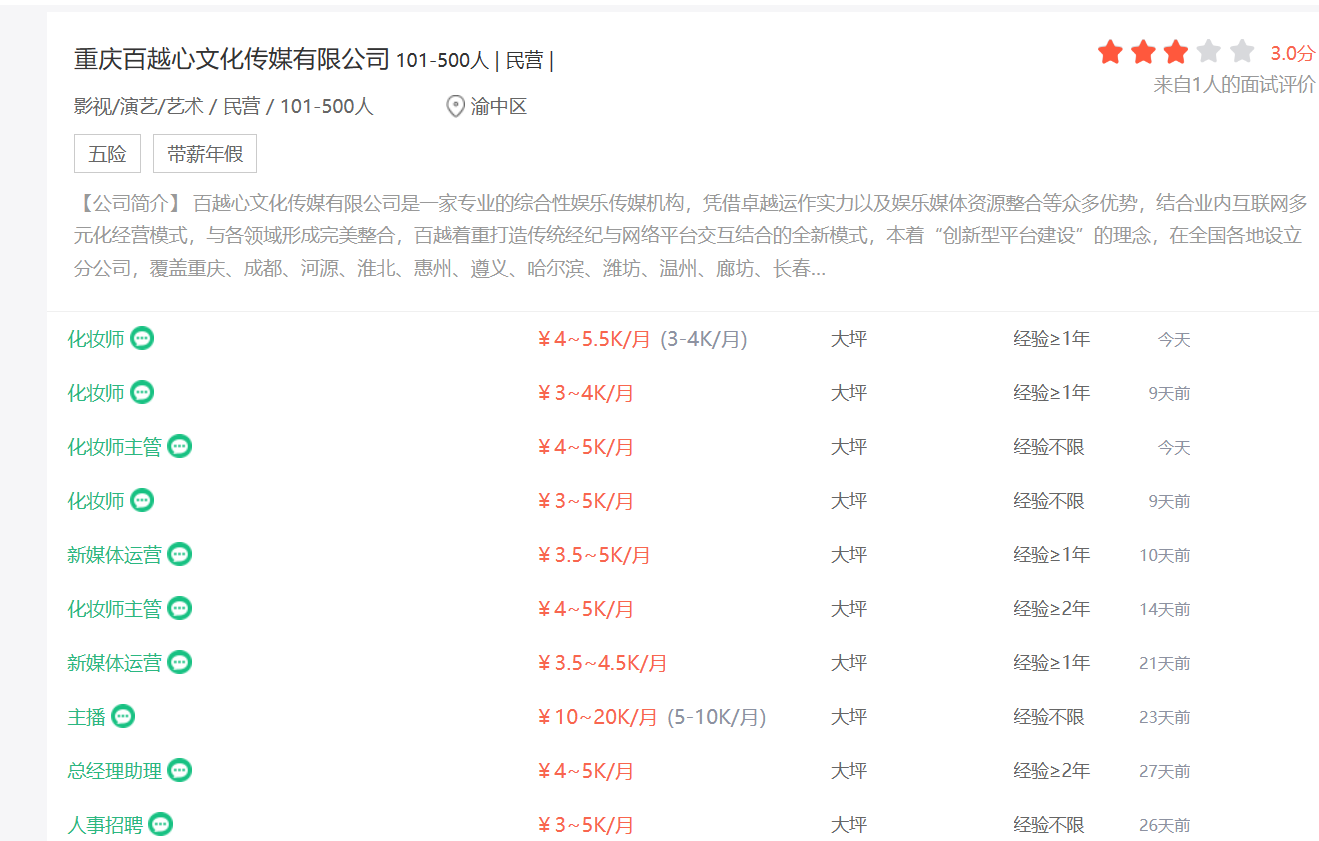1319x841 pixels.
Task: Click 大坪 in the 人事招聘 row
Action: (x=849, y=825)
